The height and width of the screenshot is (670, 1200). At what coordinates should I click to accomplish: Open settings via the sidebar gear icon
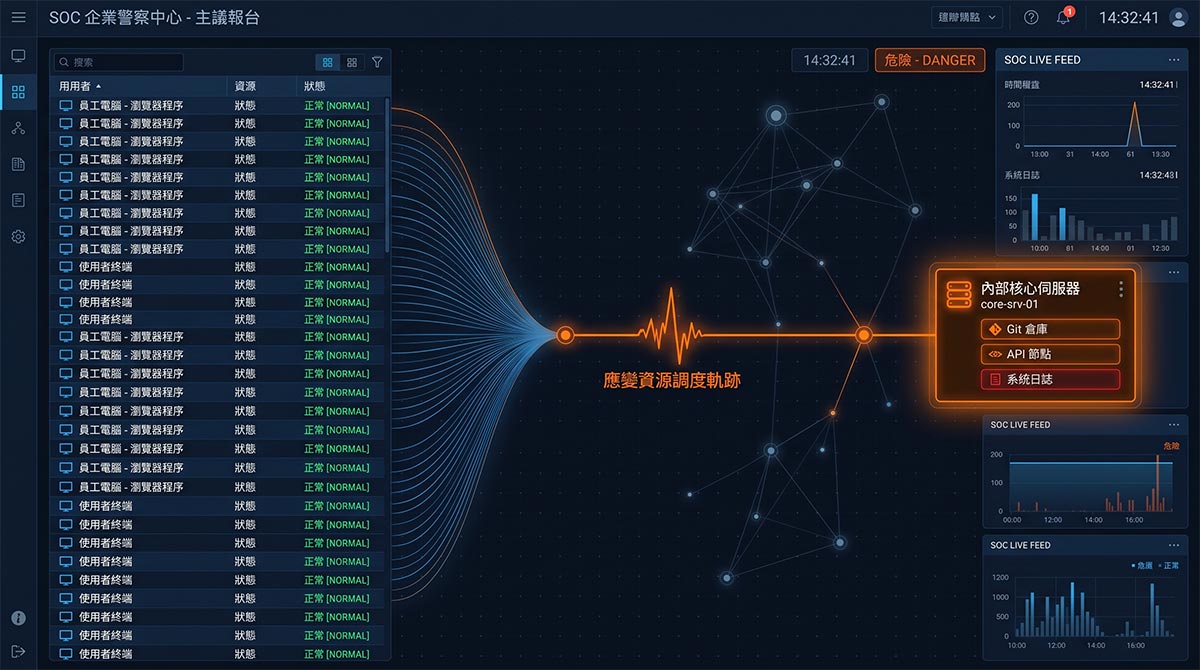coord(18,237)
